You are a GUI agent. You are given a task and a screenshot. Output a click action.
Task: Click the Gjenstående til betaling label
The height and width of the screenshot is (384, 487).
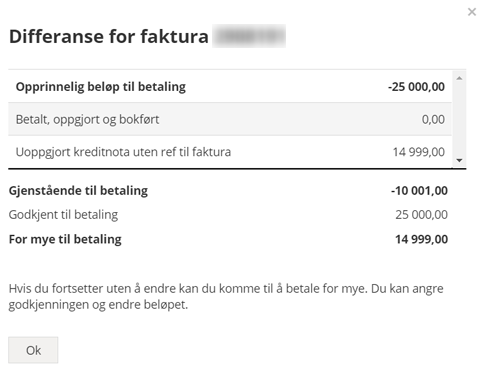(x=78, y=191)
